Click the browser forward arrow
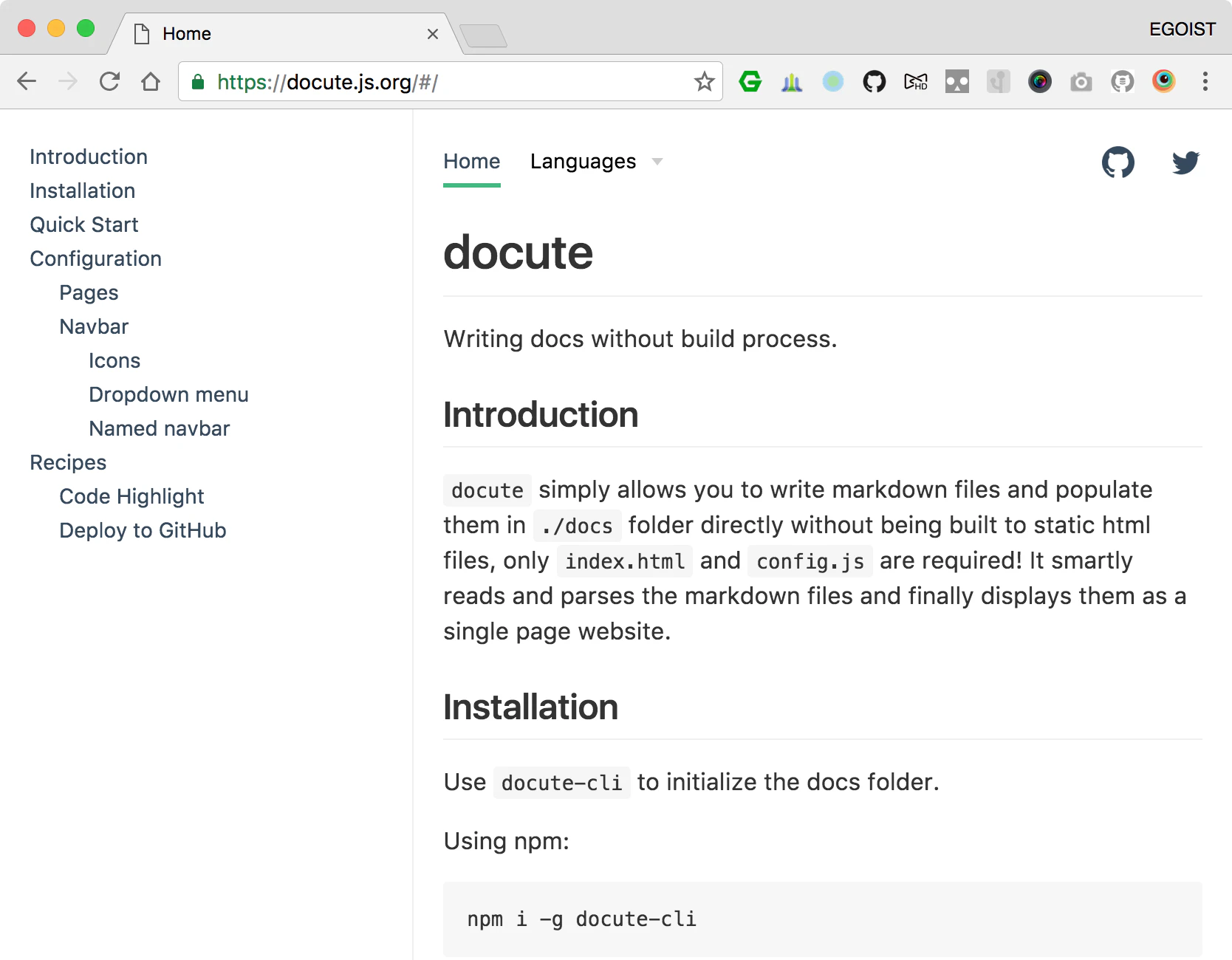The image size is (1232, 960). click(68, 81)
